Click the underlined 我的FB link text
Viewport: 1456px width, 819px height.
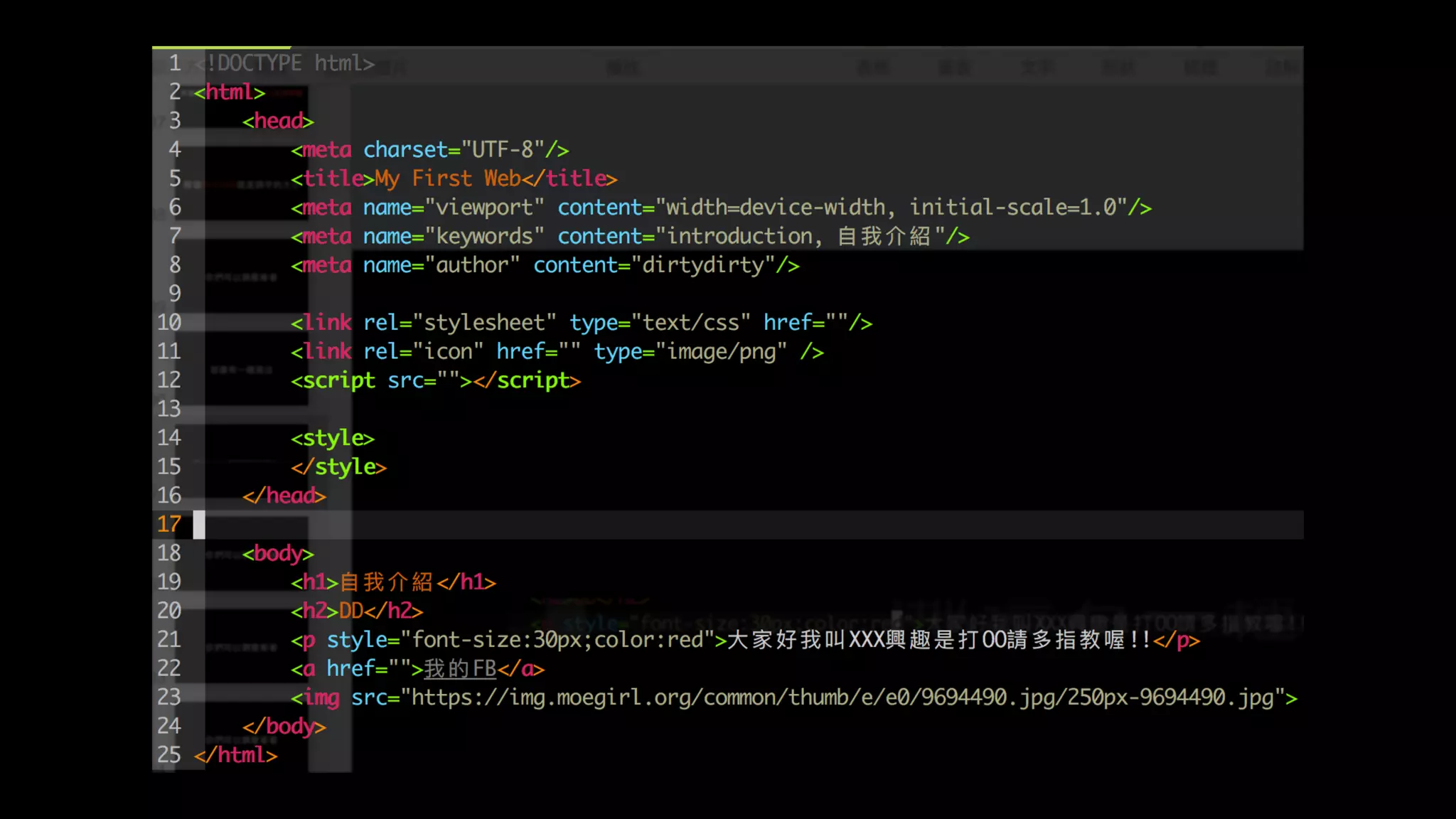[x=459, y=669]
